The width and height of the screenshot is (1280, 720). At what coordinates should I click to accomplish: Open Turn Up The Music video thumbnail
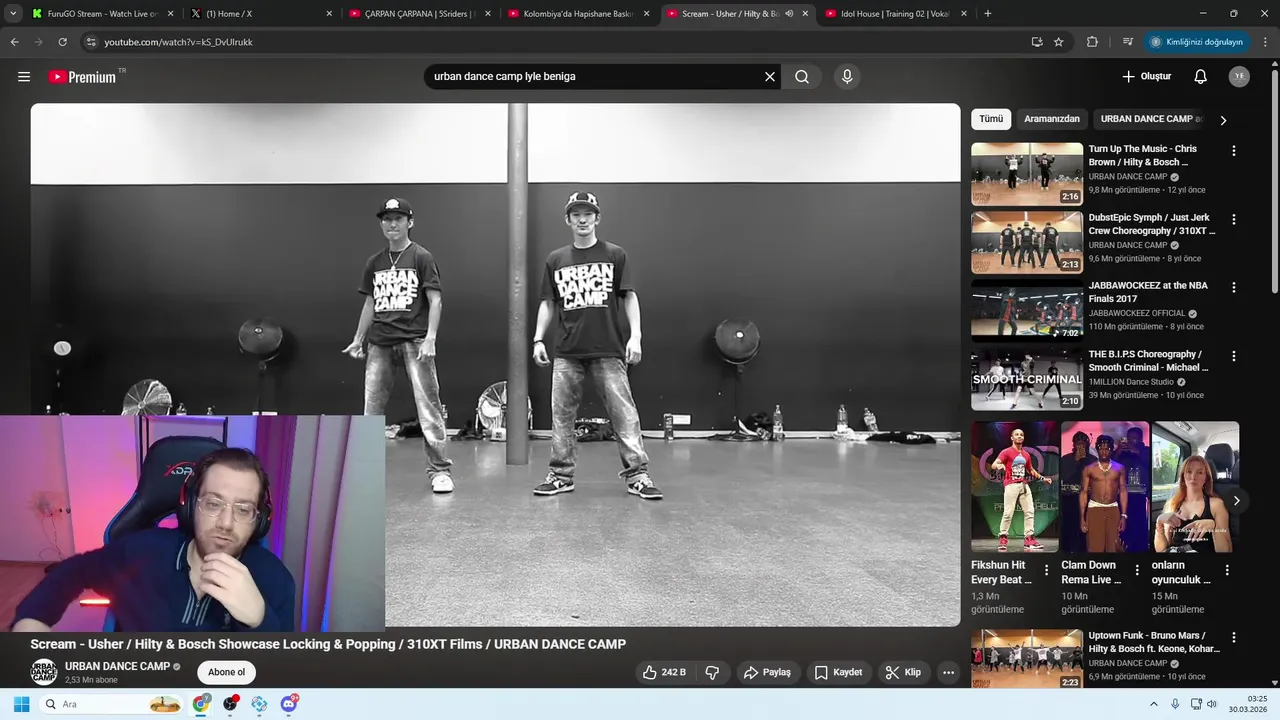1027,174
